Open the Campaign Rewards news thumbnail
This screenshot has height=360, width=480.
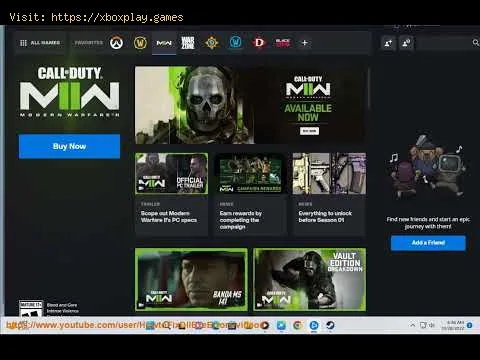[250, 174]
